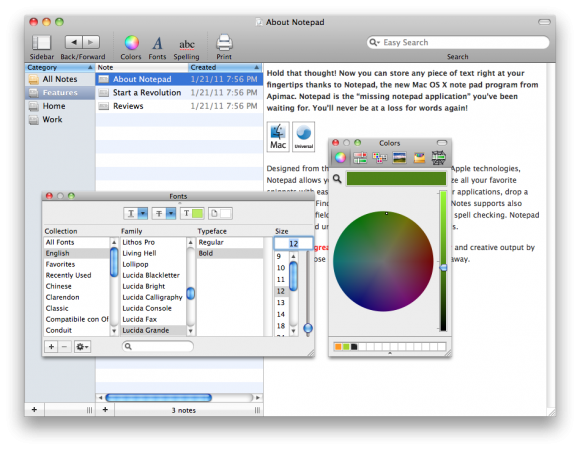Screen dimensions: 580x450
Task: Open the Start a Revolution note
Action: pyautogui.click(x=179, y=92)
